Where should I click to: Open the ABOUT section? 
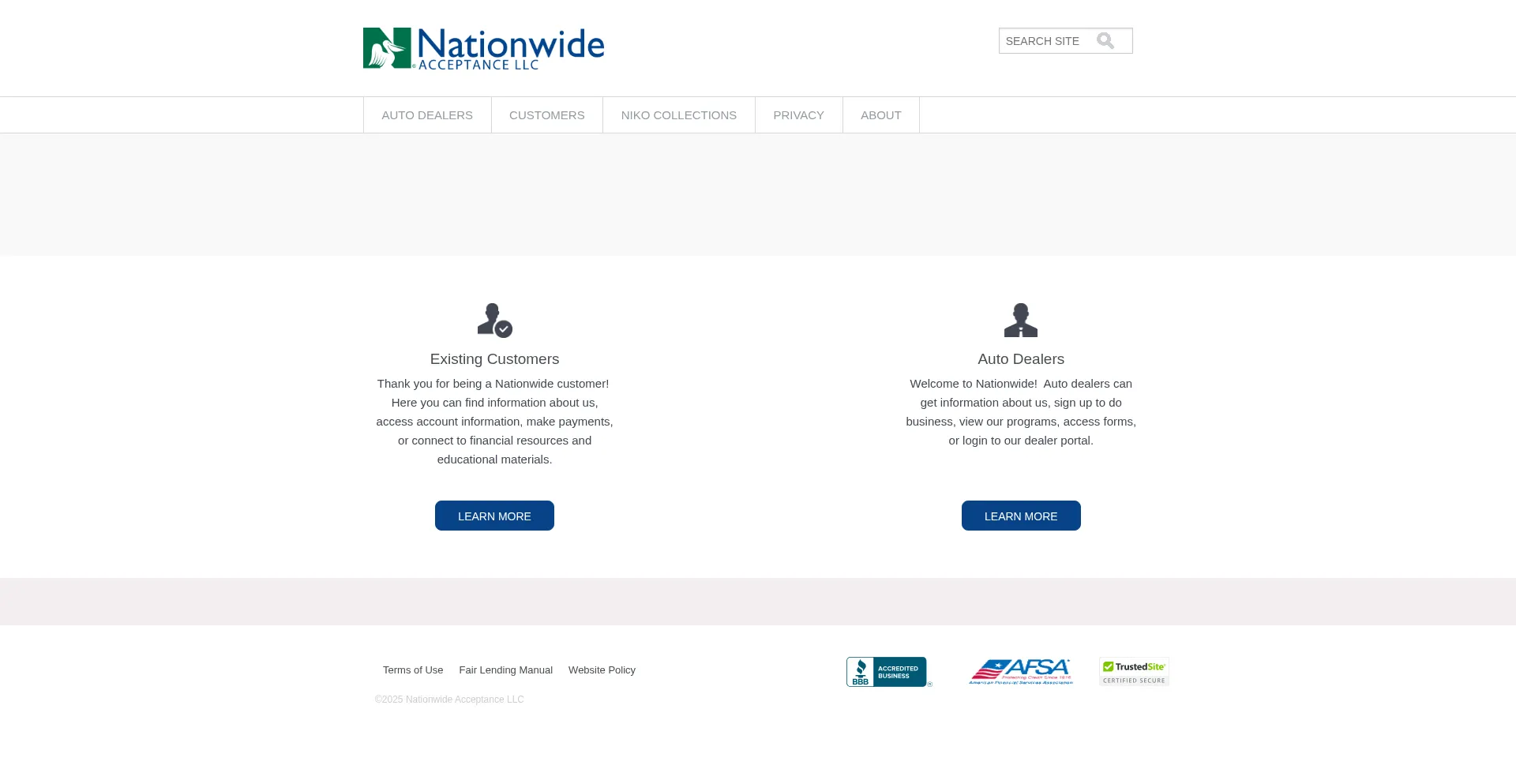coord(880,114)
